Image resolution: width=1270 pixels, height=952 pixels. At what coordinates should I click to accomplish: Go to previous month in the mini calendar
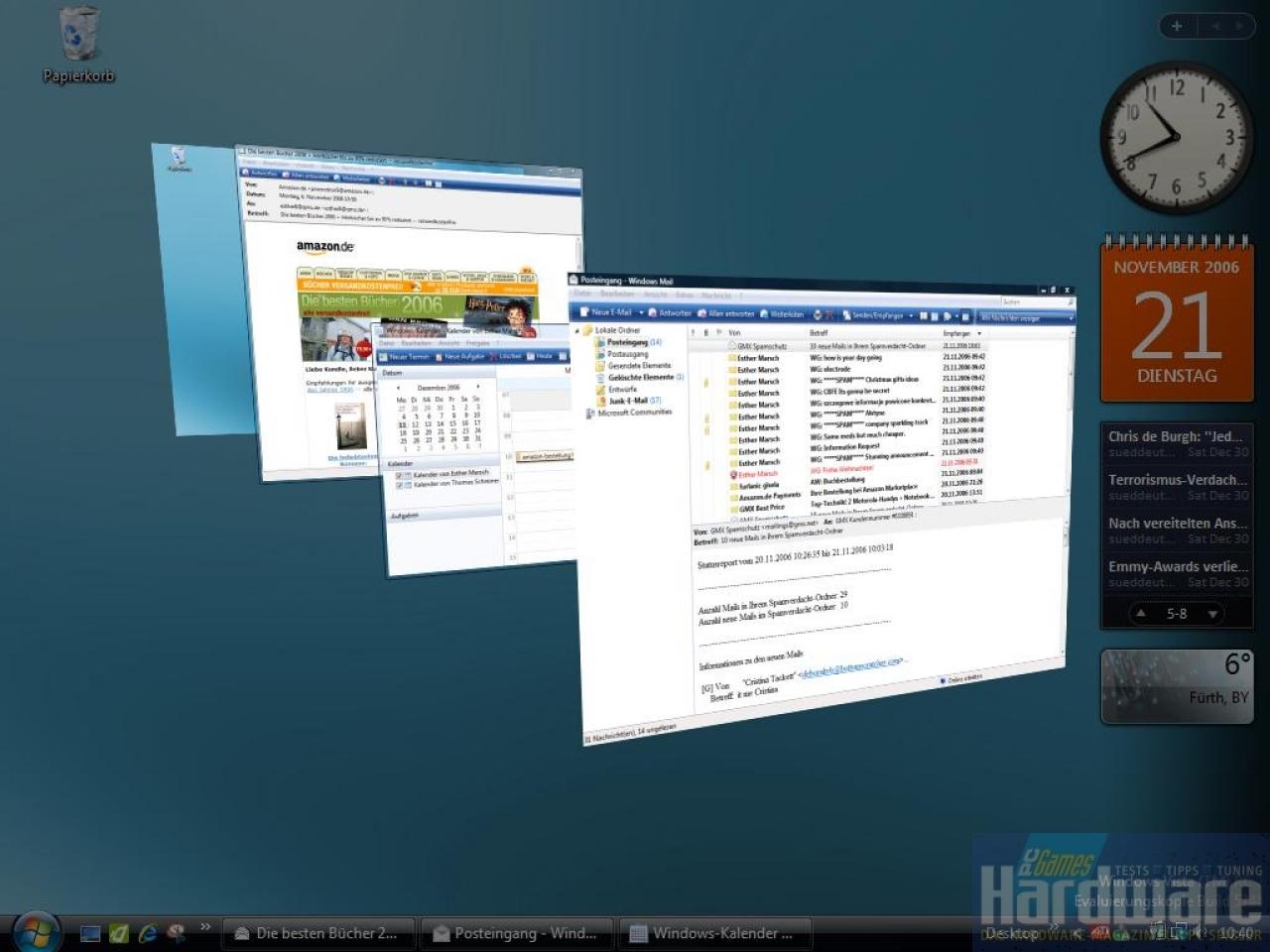pos(398,388)
